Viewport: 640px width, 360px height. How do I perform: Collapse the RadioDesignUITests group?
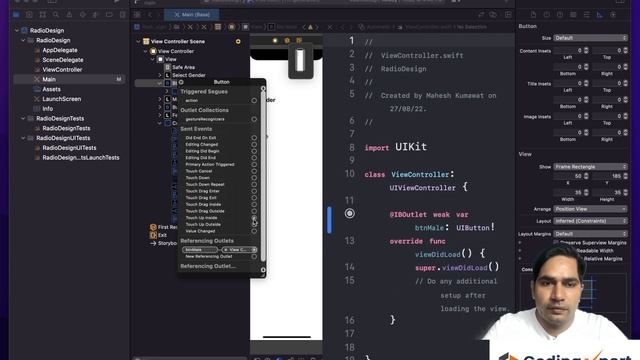[x=23, y=138]
